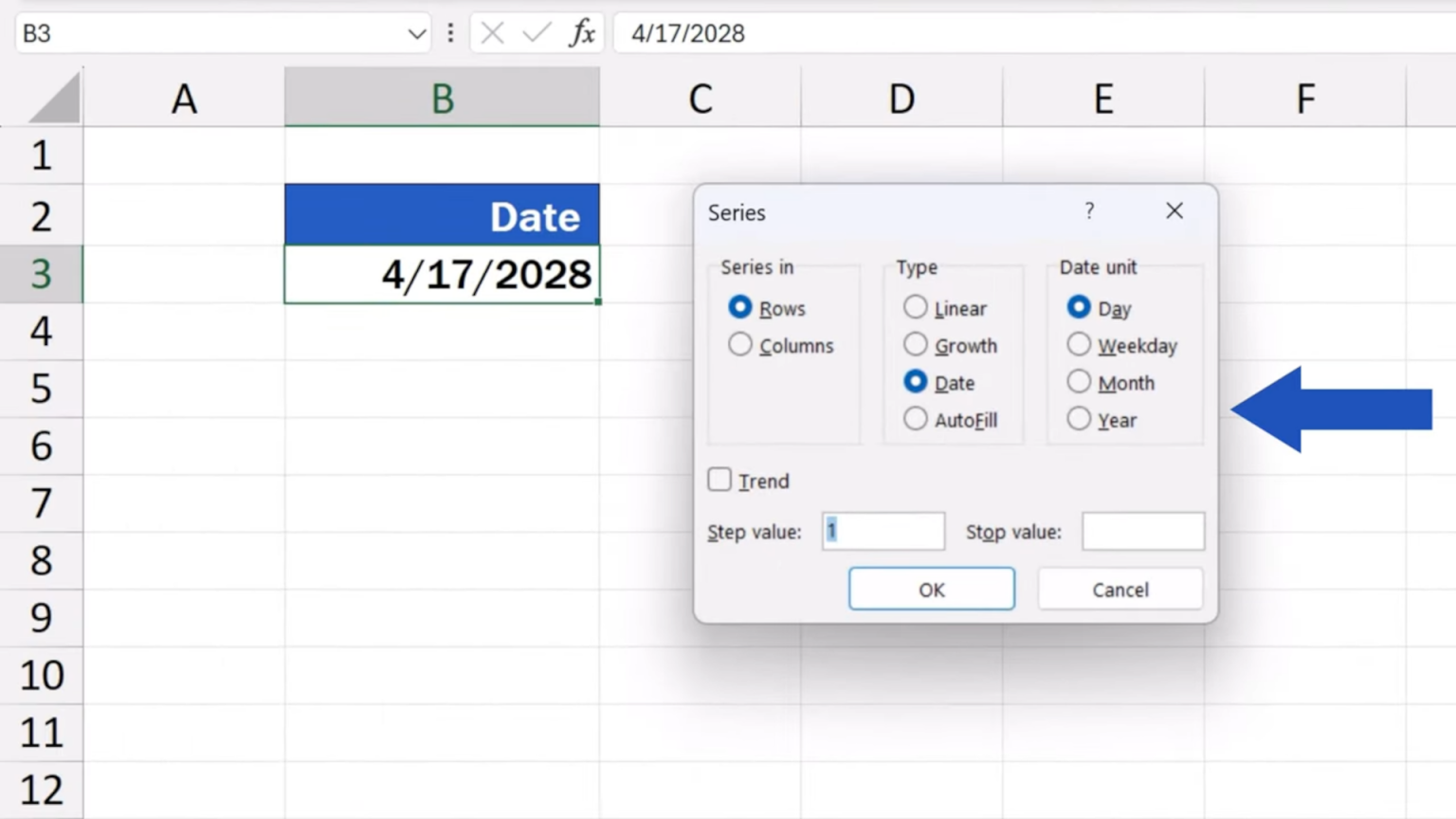Click the Stop value input field
Image resolution: width=1456 pixels, height=819 pixels.
coord(1142,531)
